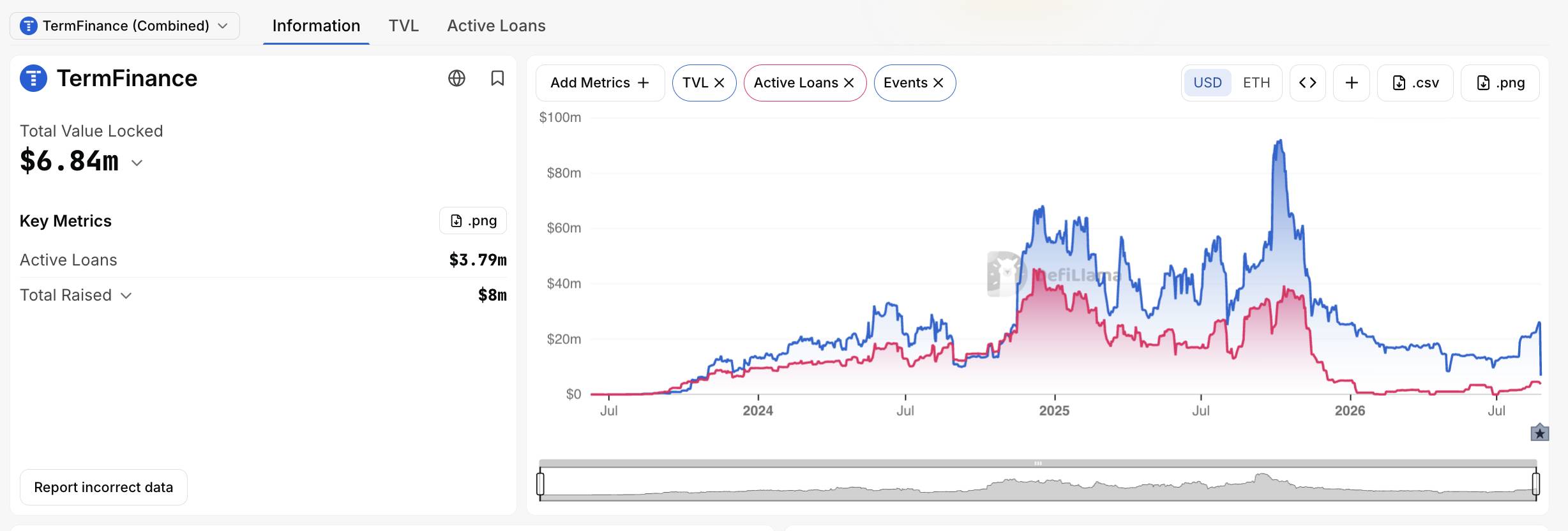1568x531 pixels.
Task: Click the $6.84m total value locked figure
Action: point(70,161)
